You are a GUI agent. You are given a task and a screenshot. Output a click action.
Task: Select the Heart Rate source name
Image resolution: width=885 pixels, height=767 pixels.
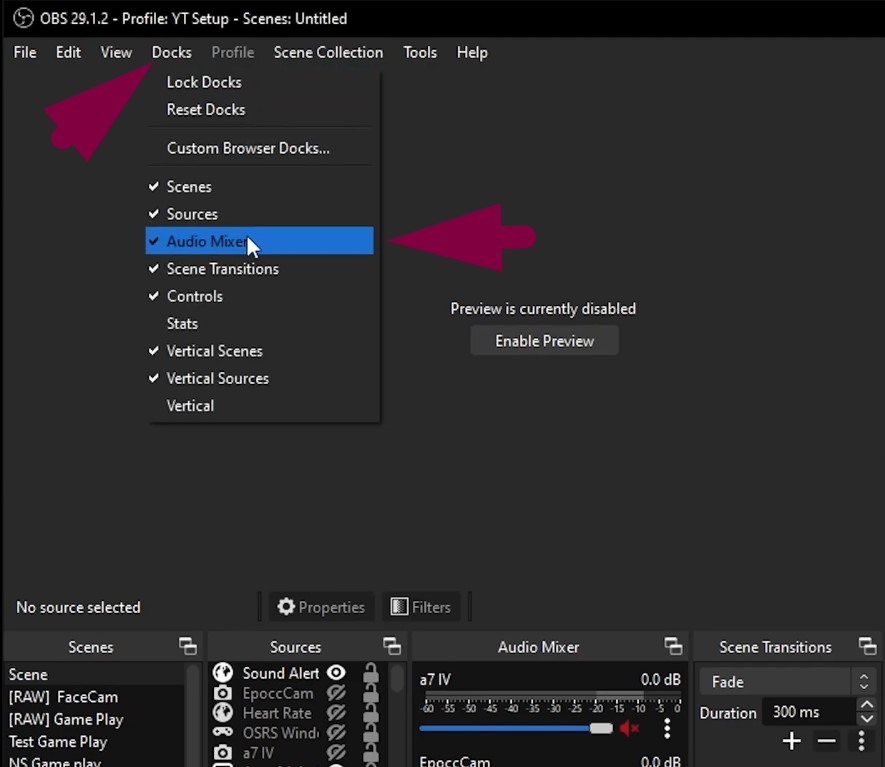[277, 713]
